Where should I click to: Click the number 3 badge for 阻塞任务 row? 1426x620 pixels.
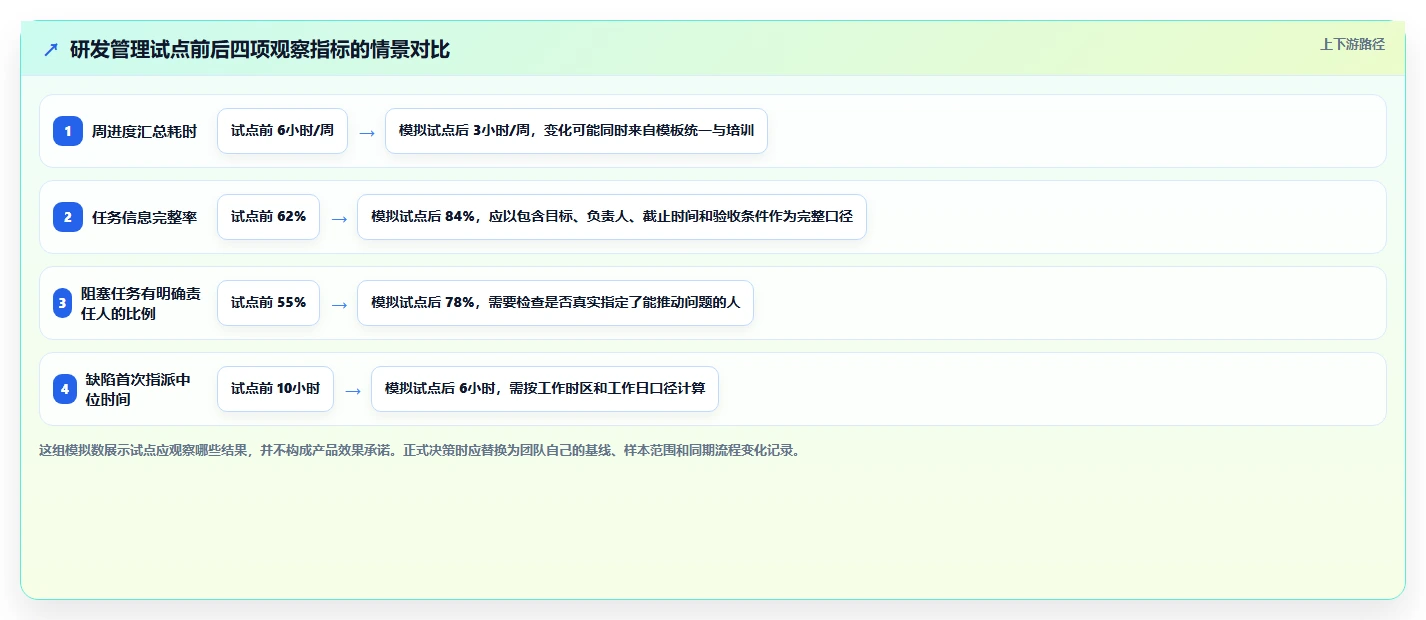pyautogui.click(x=63, y=303)
